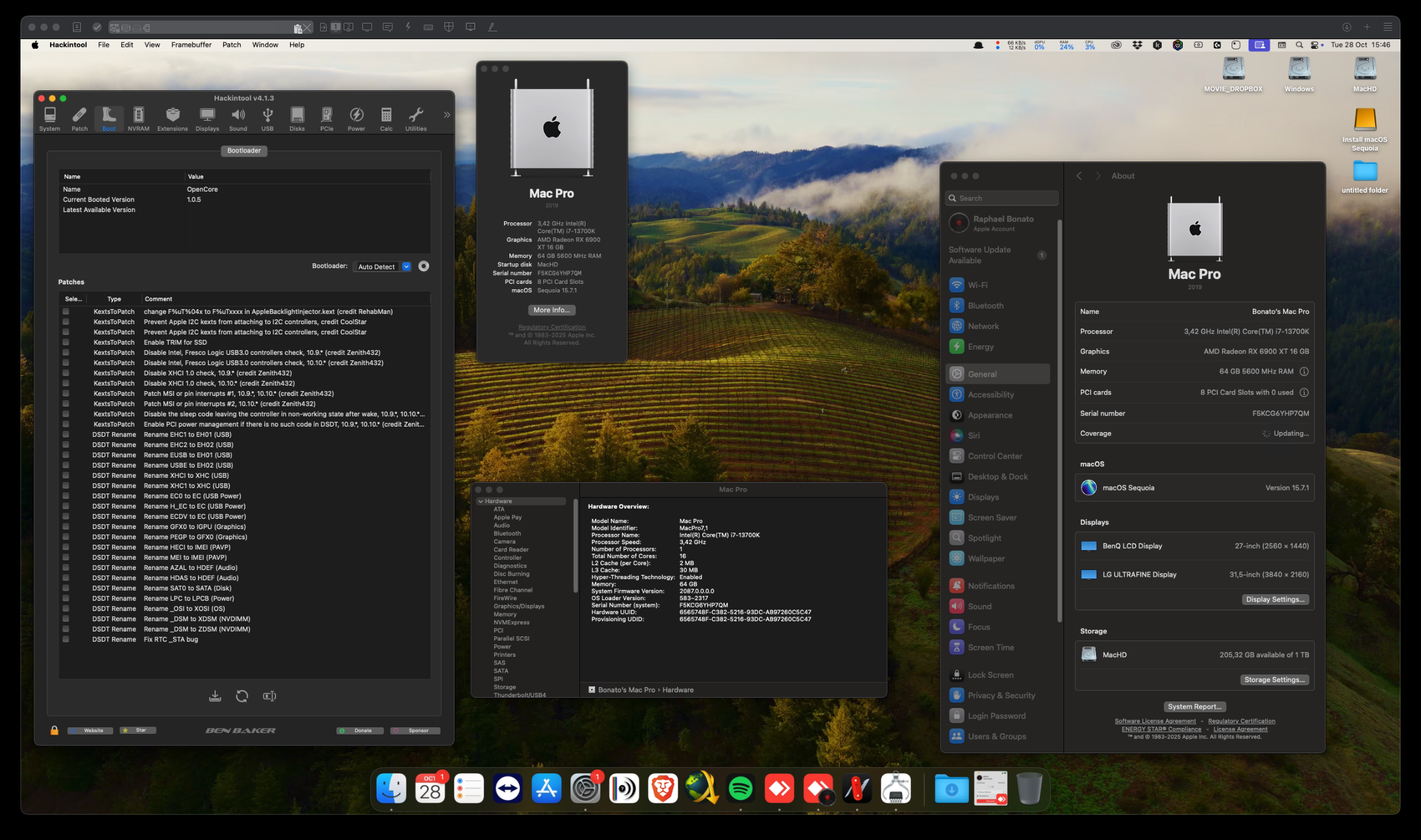The height and width of the screenshot is (840, 1421).
Task: Open the Power tab icon in Hackintool
Action: pos(356,119)
